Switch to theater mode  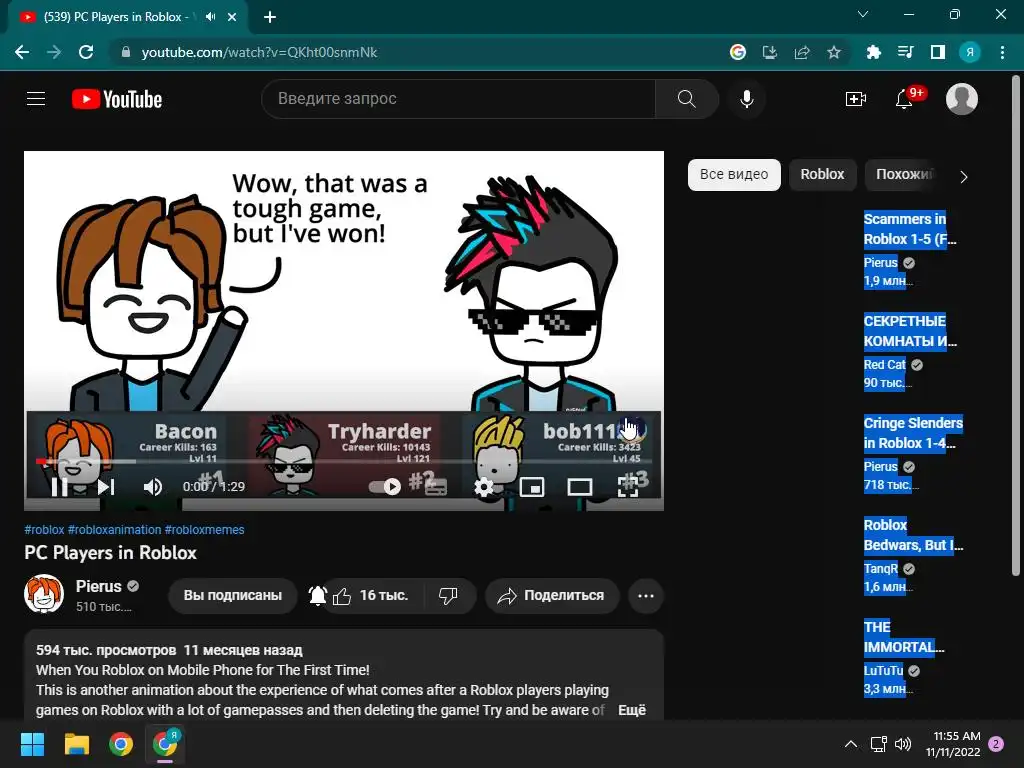(x=579, y=487)
